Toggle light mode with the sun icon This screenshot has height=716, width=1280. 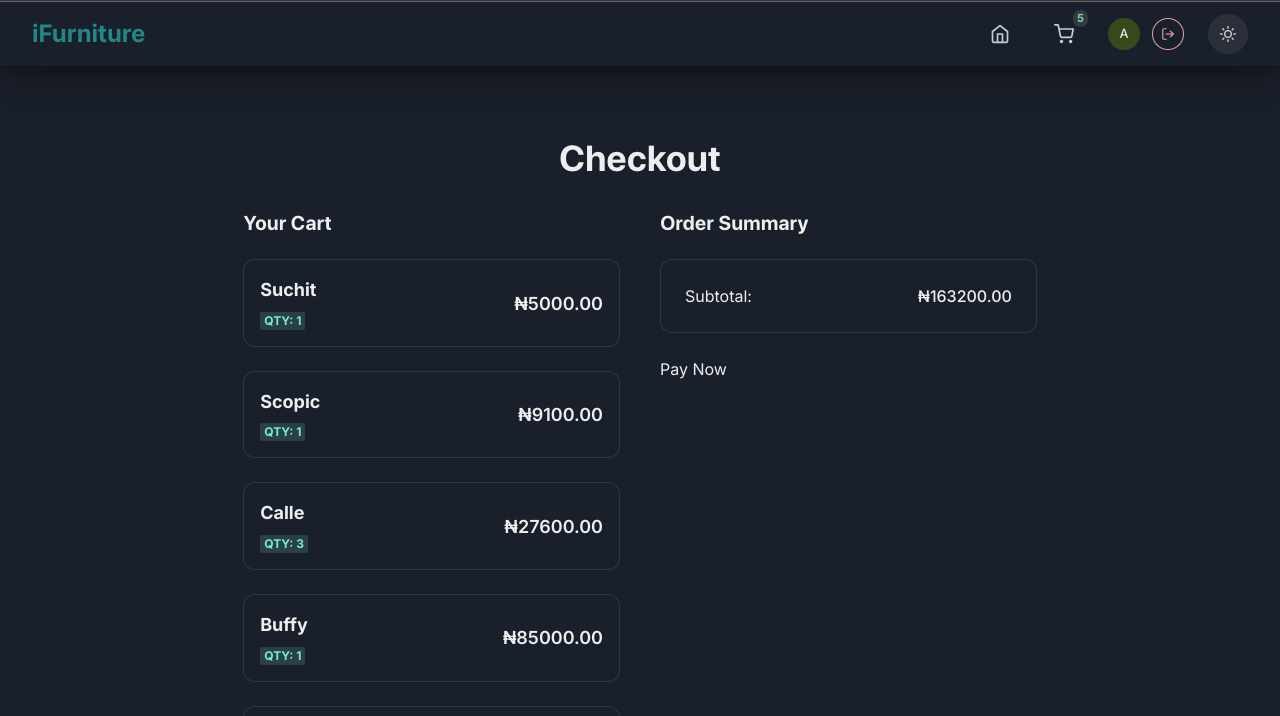(1227, 34)
